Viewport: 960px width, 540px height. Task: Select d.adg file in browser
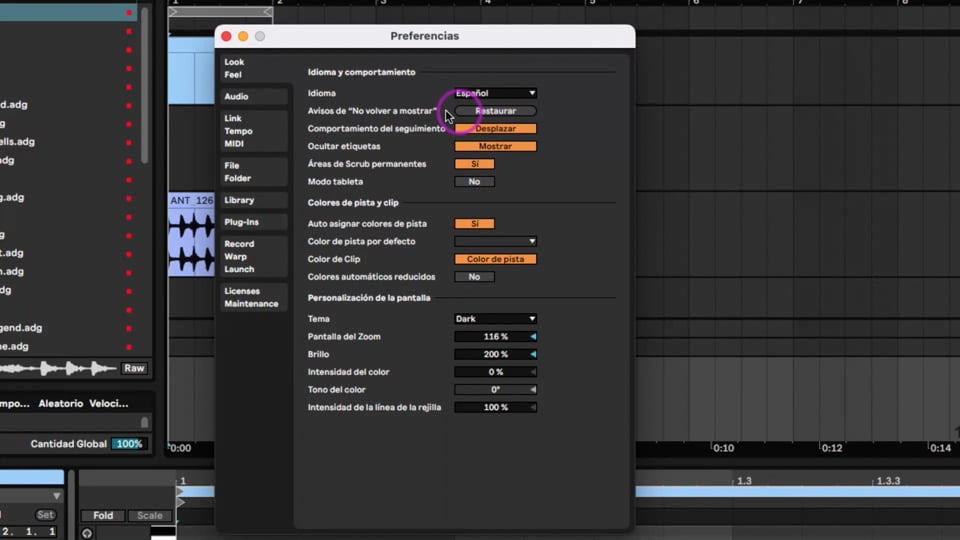point(13,105)
